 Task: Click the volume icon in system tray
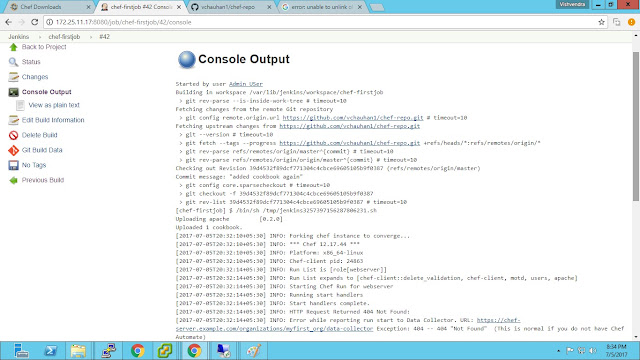pyautogui.click(x=593, y=351)
